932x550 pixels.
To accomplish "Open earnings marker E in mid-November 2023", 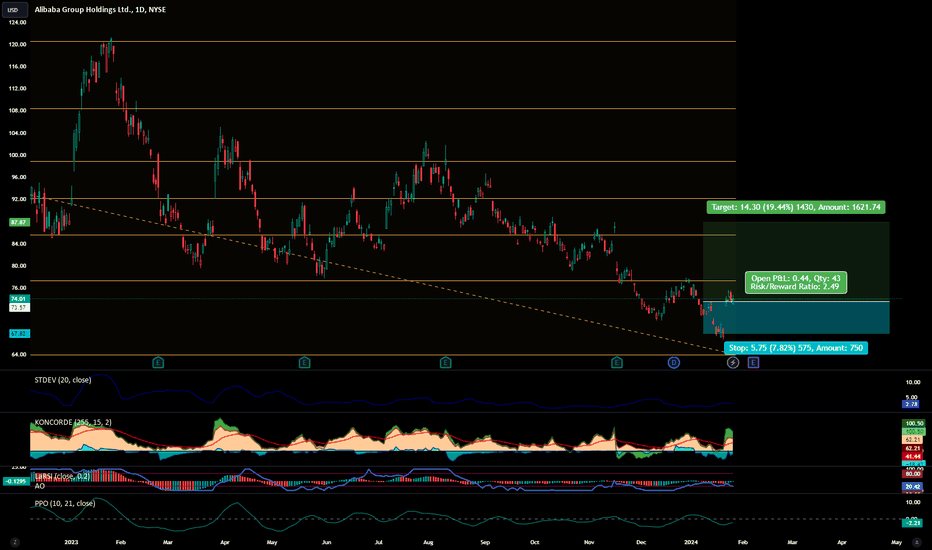I will [x=617, y=362].
